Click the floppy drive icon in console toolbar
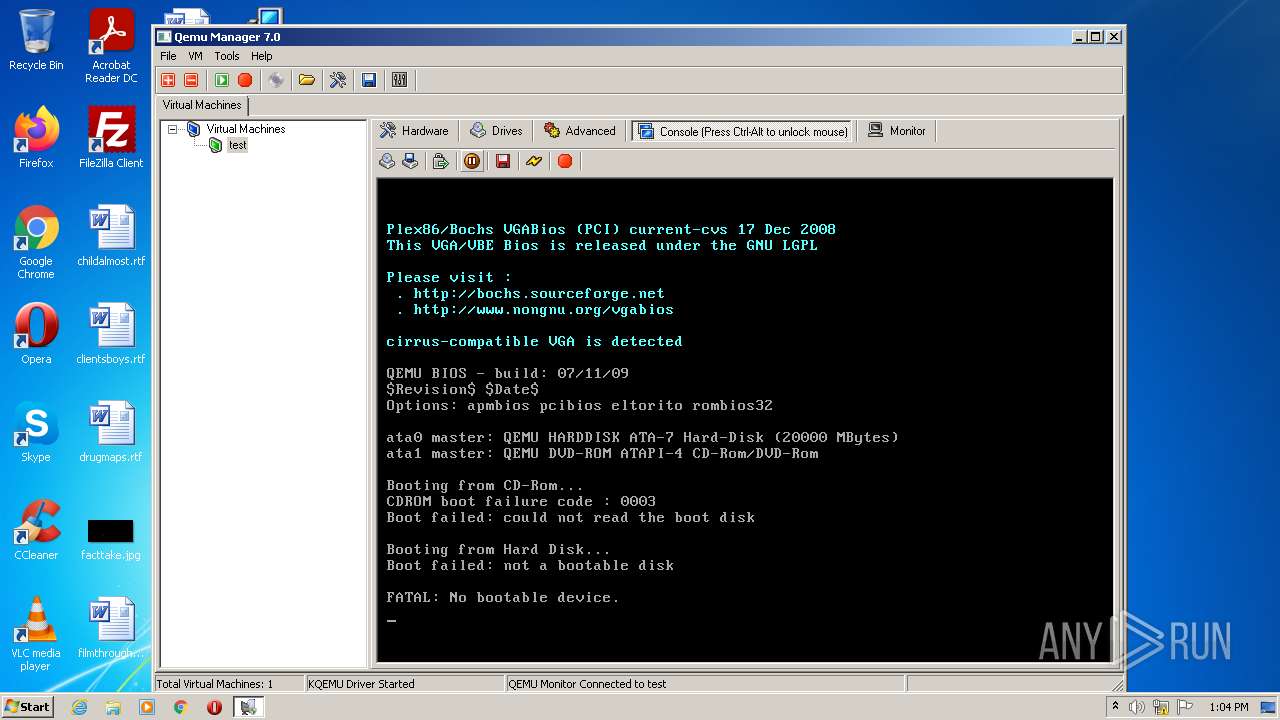 pyautogui.click(x=410, y=161)
